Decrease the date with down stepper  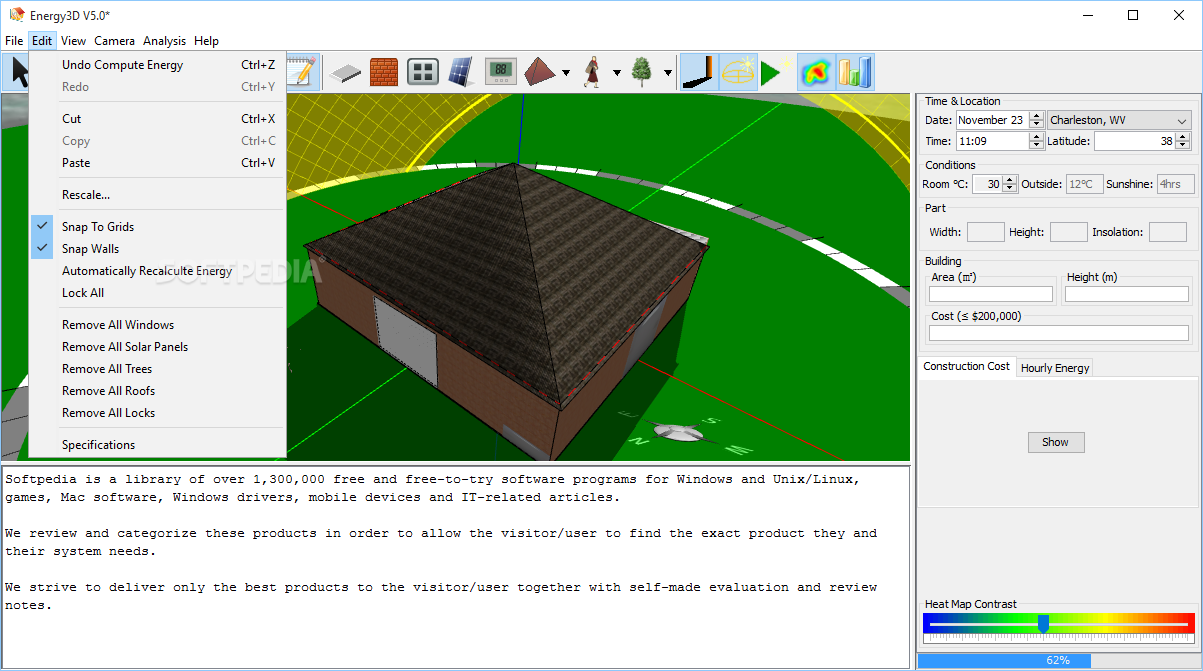[x=1036, y=125]
